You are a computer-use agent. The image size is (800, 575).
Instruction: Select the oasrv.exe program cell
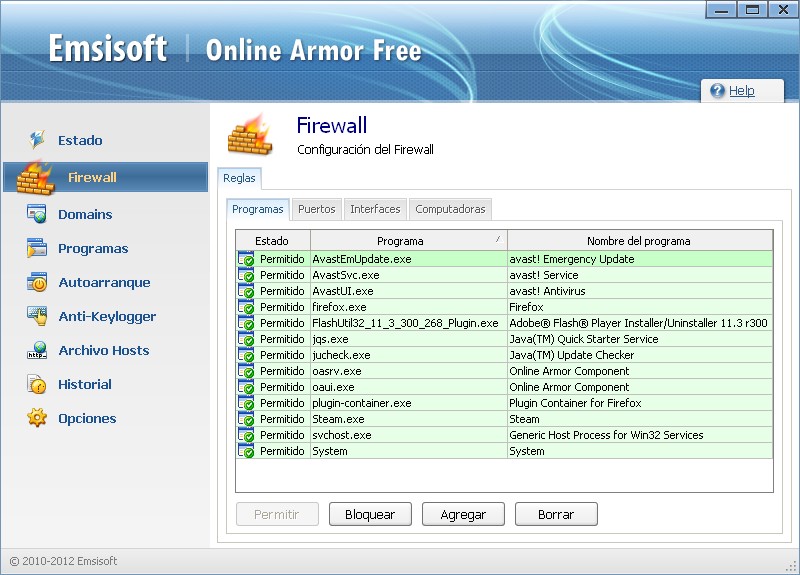point(409,371)
